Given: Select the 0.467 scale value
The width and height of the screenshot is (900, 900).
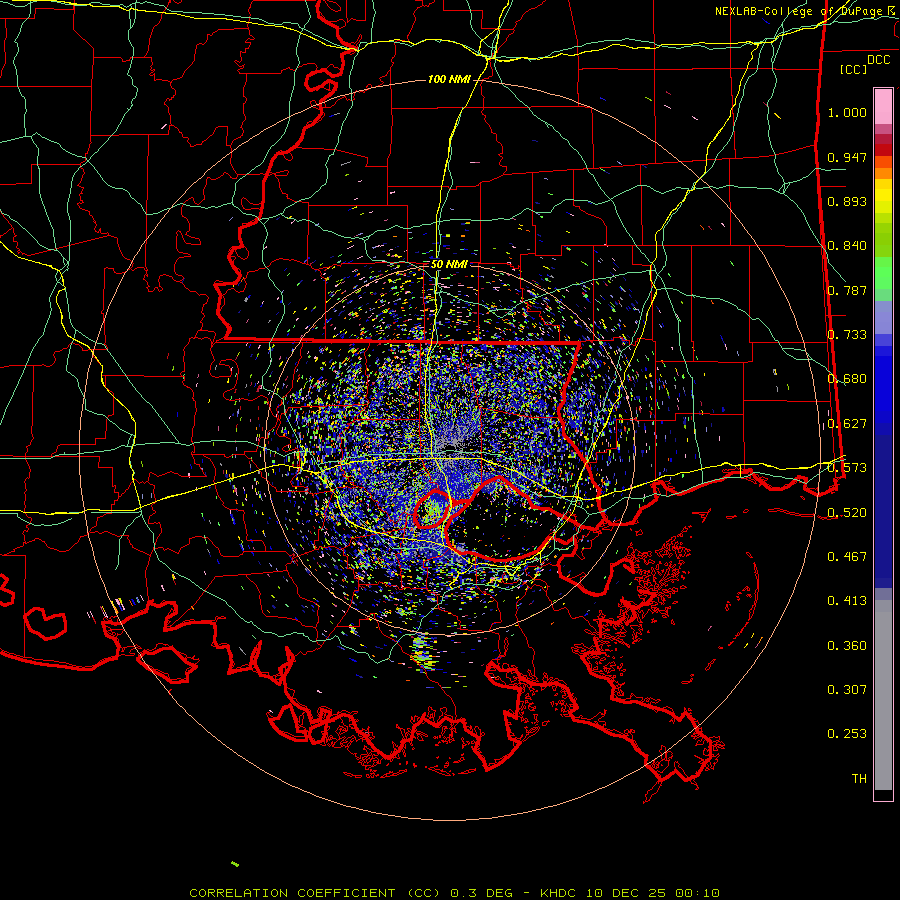Looking at the screenshot, I should (x=847, y=557).
